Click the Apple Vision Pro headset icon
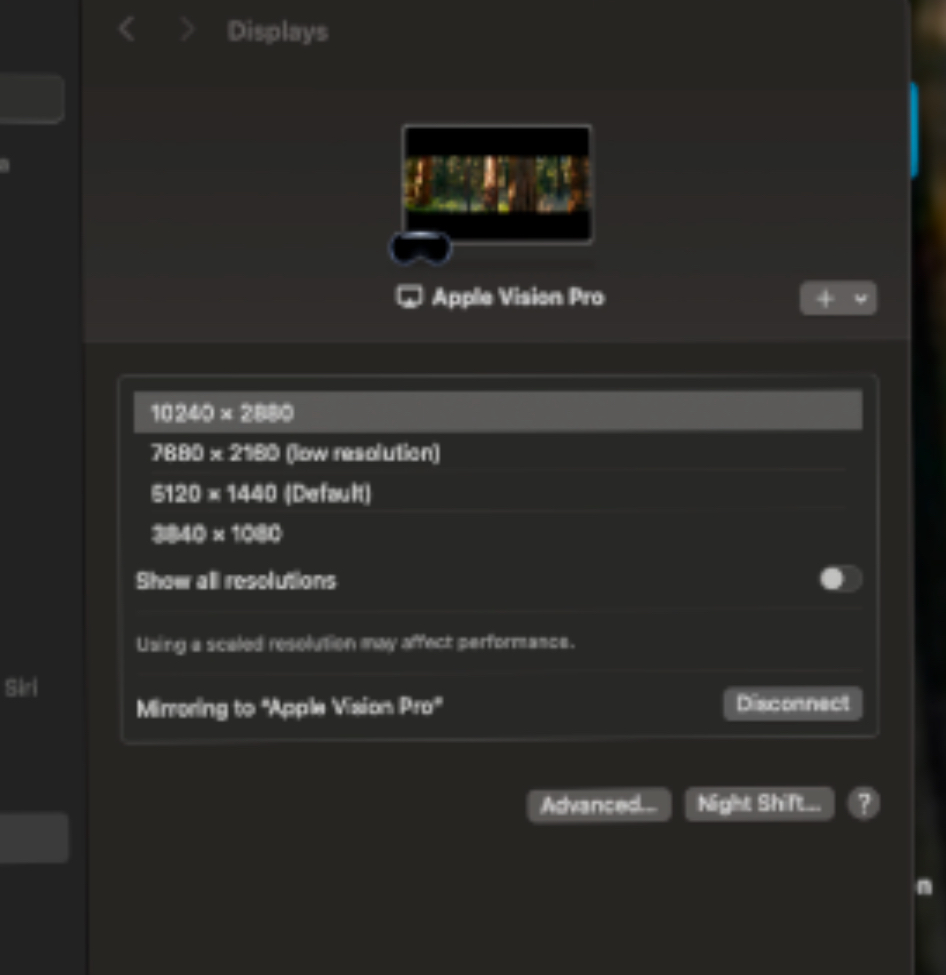 (420, 248)
